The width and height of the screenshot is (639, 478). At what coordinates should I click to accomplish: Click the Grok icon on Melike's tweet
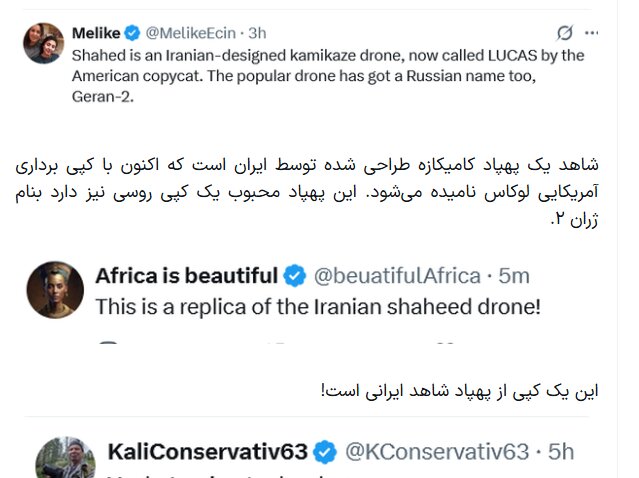563,32
